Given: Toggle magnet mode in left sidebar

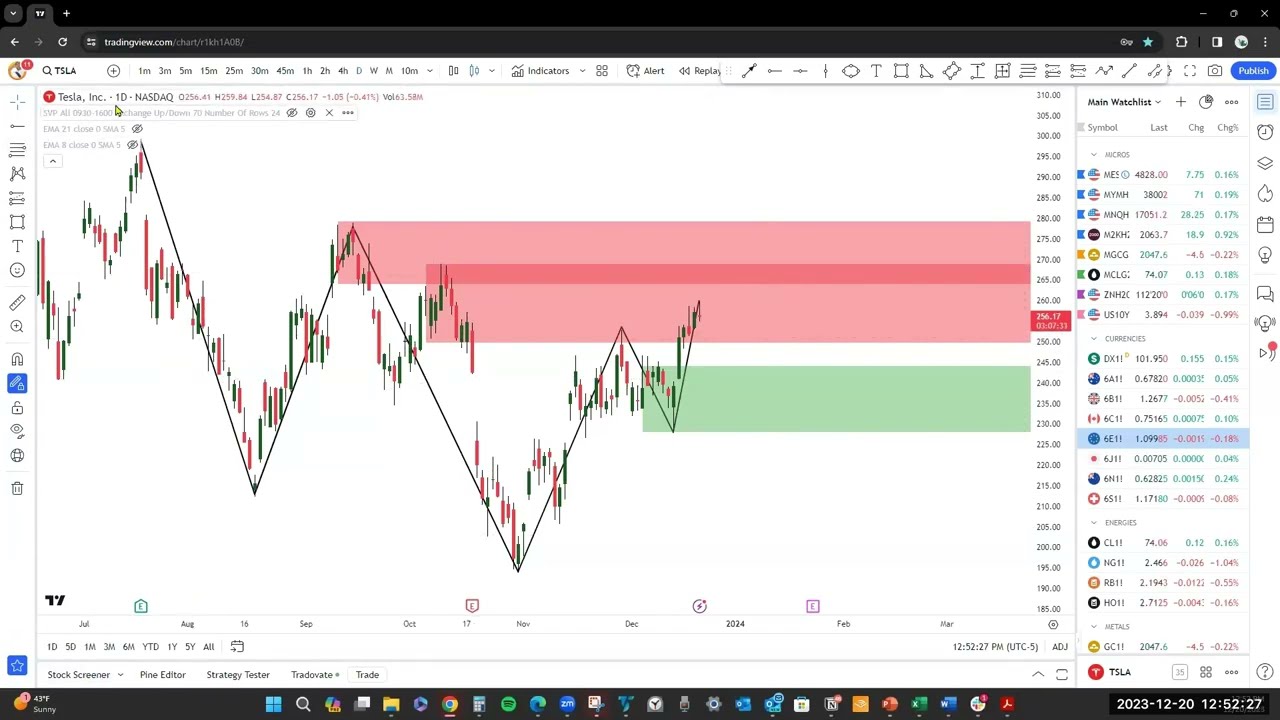Looking at the screenshot, I should [x=17, y=360].
